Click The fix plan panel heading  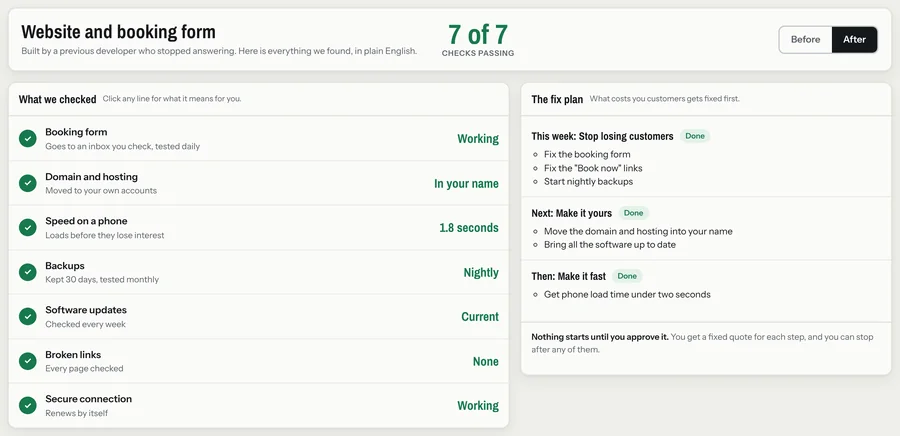click(x=557, y=99)
